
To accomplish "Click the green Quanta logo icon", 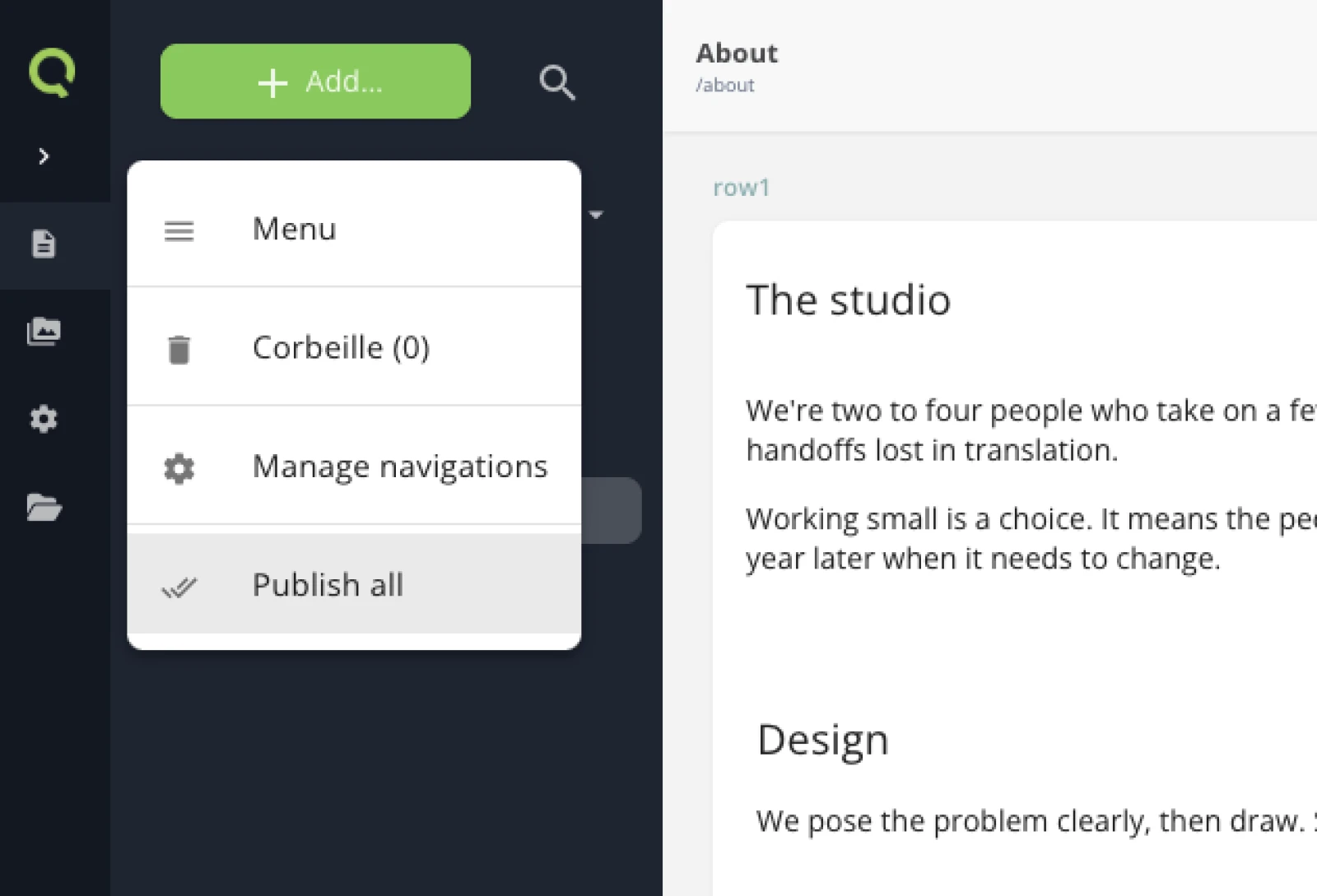I will 52,72.
